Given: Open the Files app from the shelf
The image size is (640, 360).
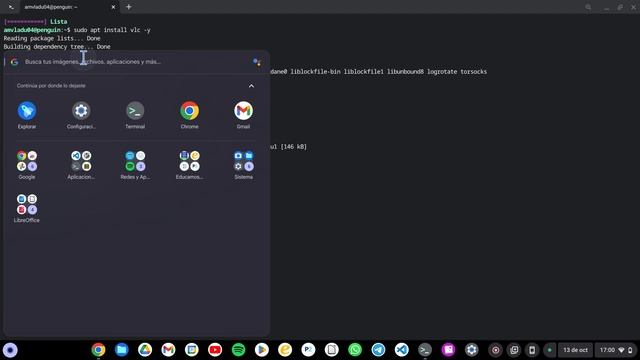Looking at the screenshot, I should (122, 350).
